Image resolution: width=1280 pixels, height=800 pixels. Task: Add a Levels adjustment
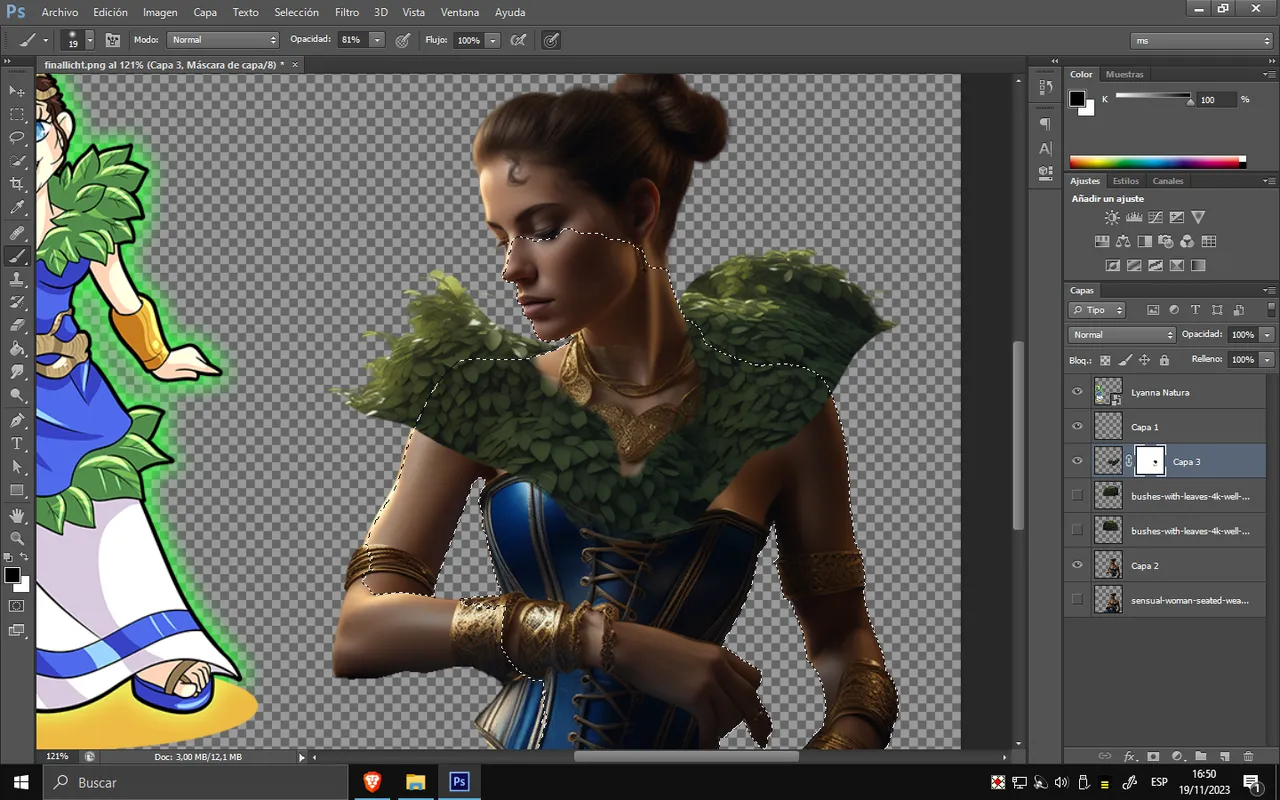(x=1134, y=217)
